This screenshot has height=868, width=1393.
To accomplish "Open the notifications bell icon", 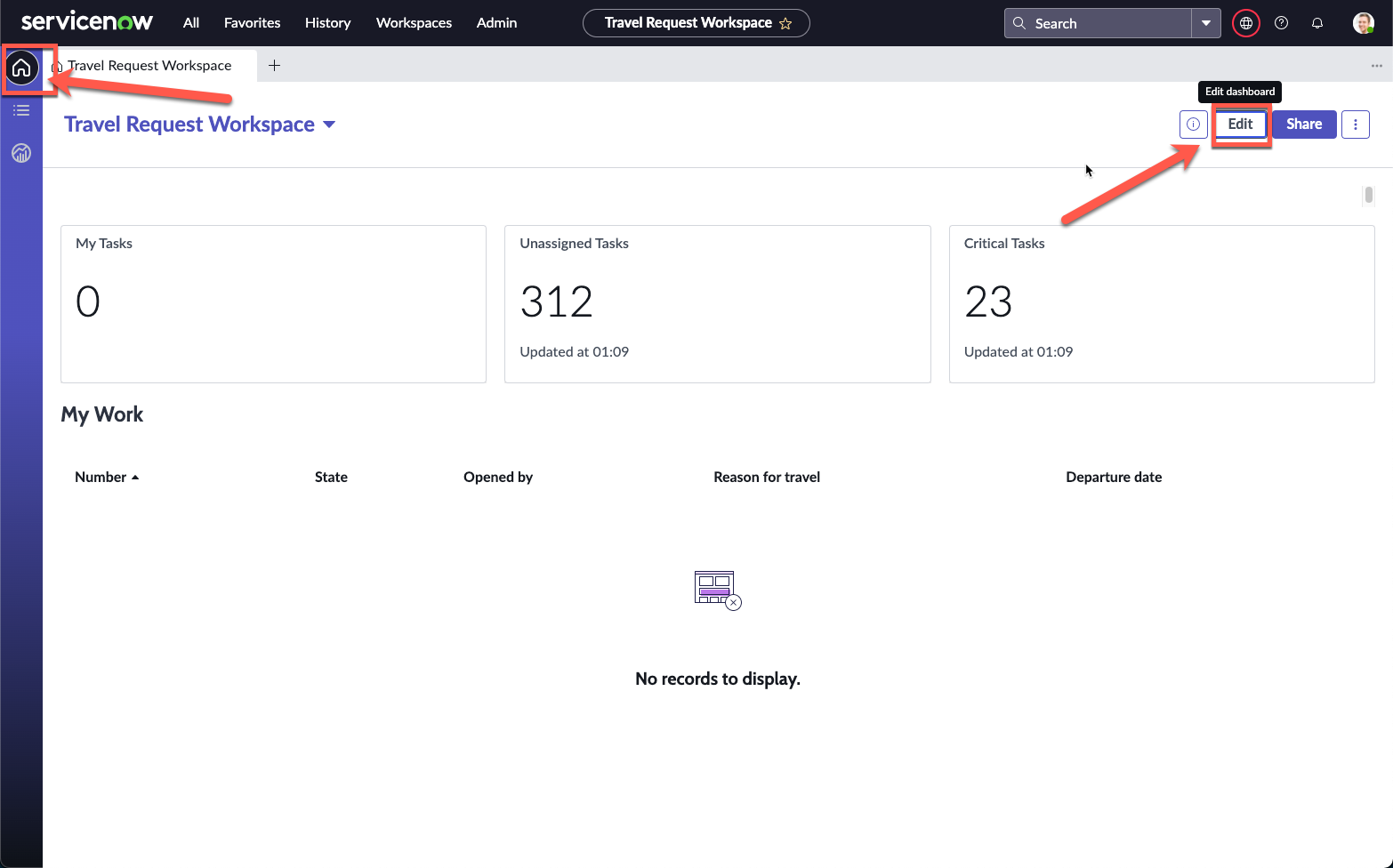I will pyautogui.click(x=1317, y=23).
